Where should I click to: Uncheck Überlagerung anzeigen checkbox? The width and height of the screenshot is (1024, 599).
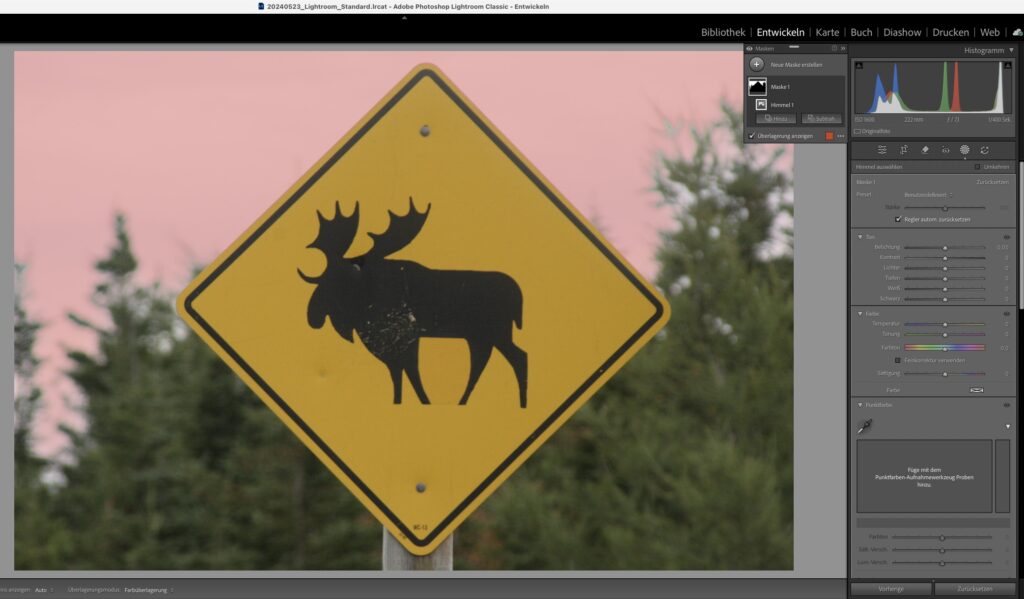[x=752, y=136]
